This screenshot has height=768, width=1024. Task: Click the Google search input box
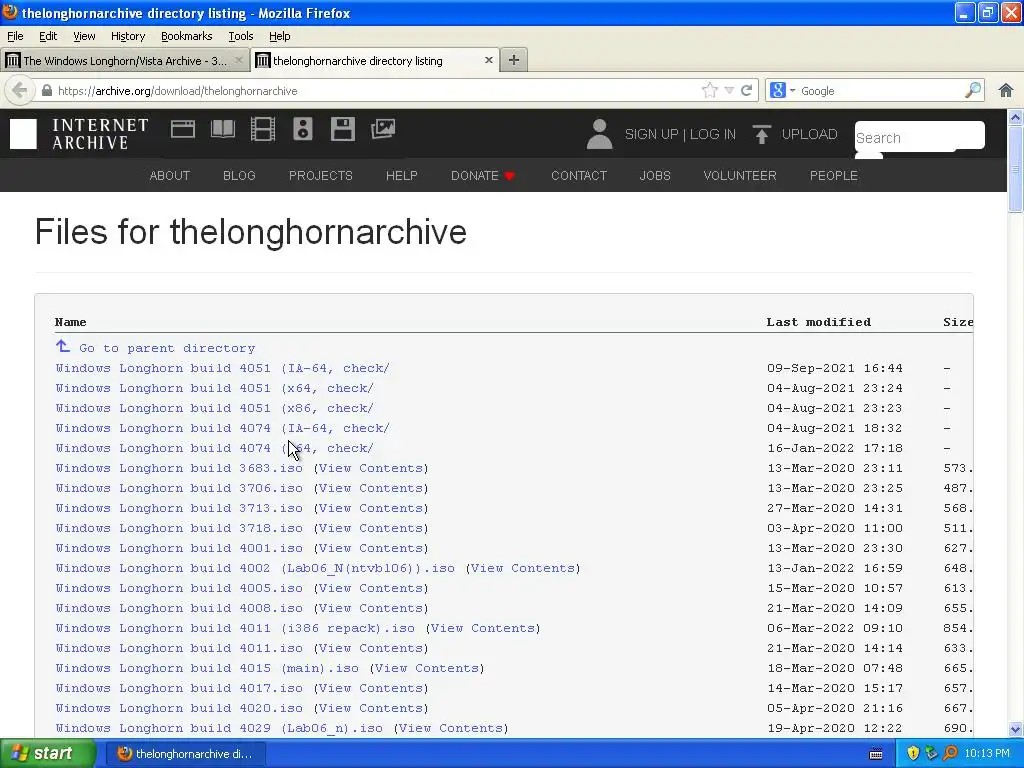[x=880, y=91]
